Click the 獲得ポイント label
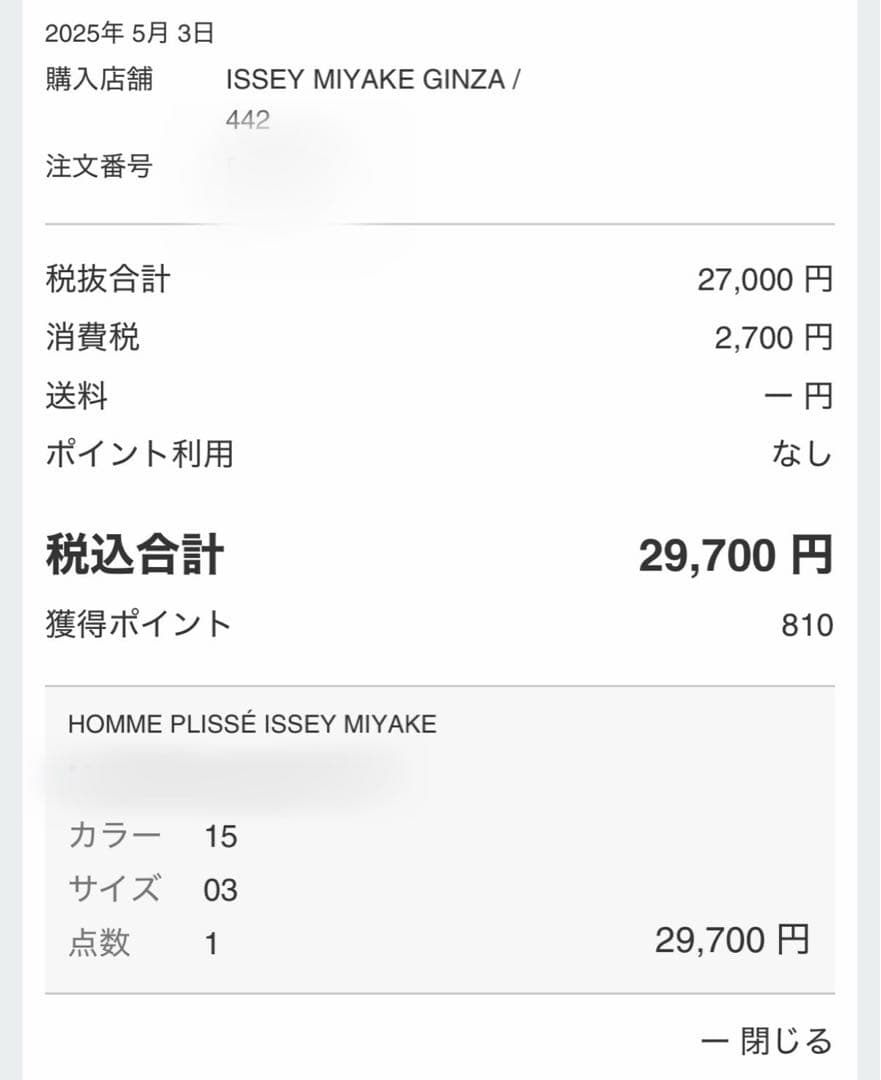This screenshot has height=1080, width=881. click(138, 626)
